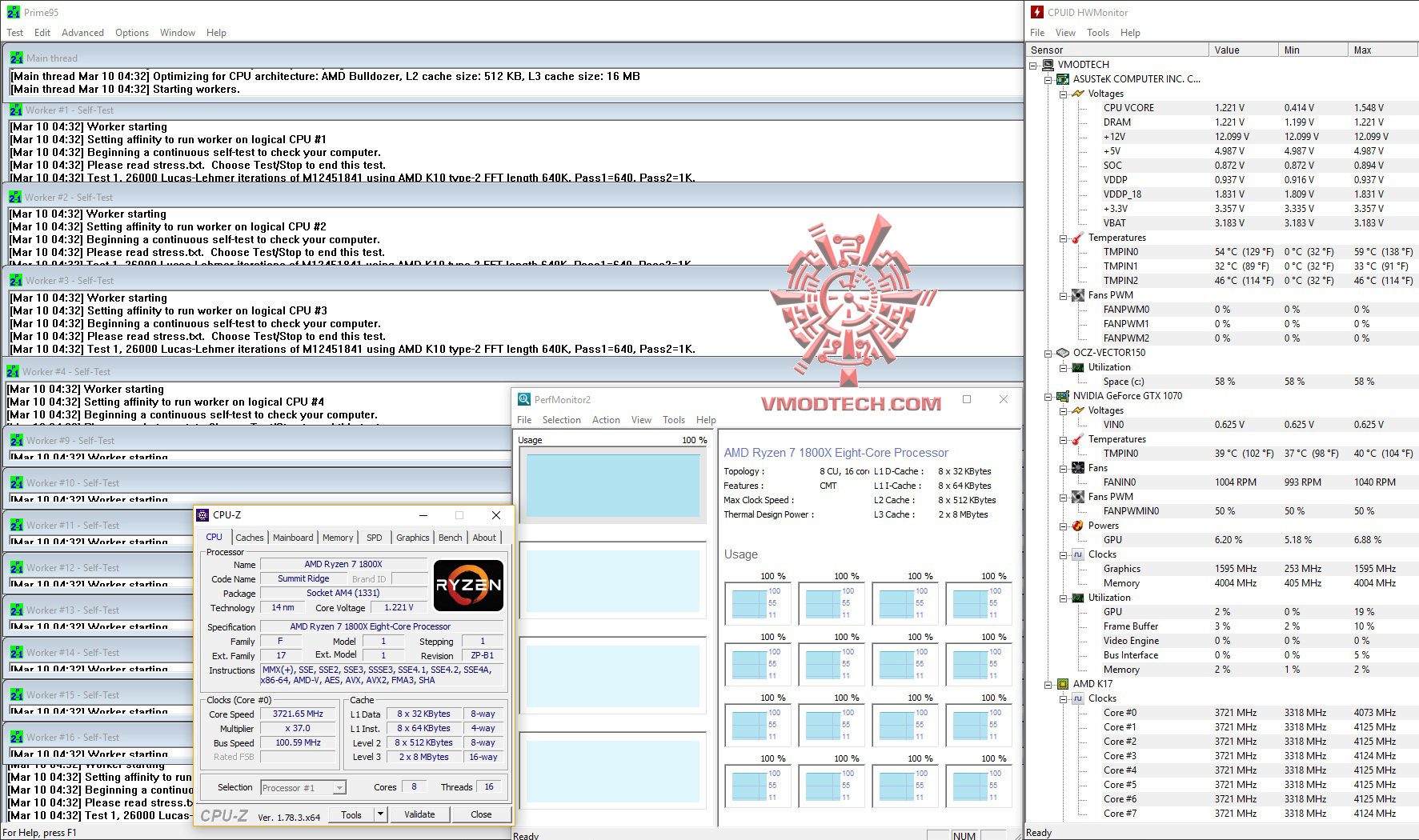Click the Tools button in CPU-Z
The width and height of the screenshot is (1419, 840).
point(351,814)
